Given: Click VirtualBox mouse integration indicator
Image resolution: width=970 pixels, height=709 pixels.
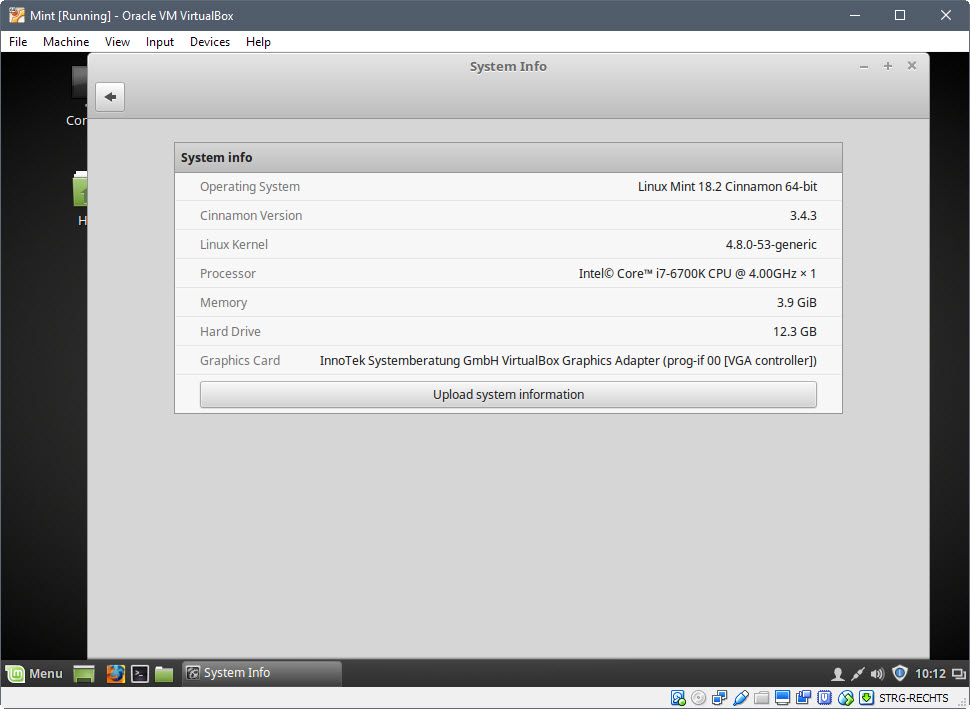Looking at the screenshot, I should 846,698.
